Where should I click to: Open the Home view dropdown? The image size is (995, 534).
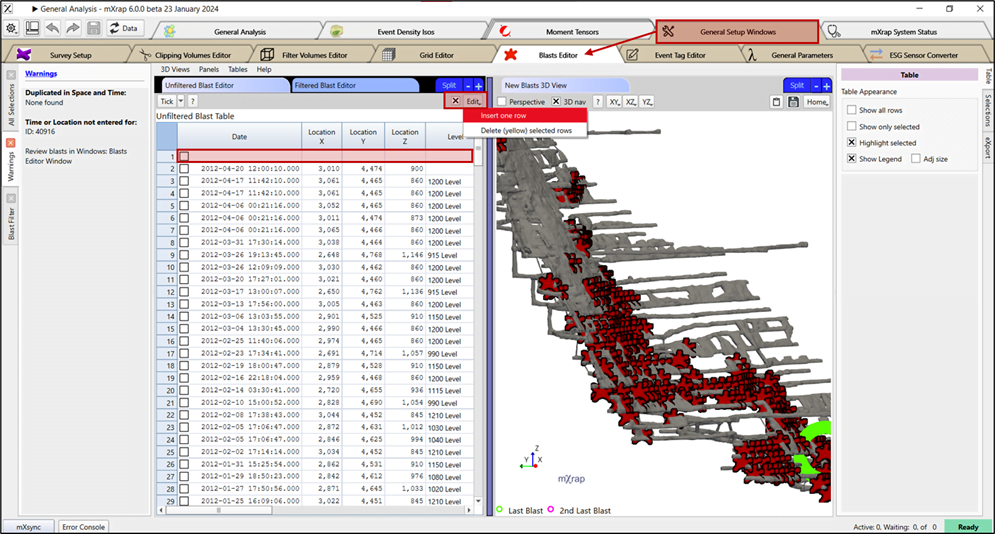point(817,102)
